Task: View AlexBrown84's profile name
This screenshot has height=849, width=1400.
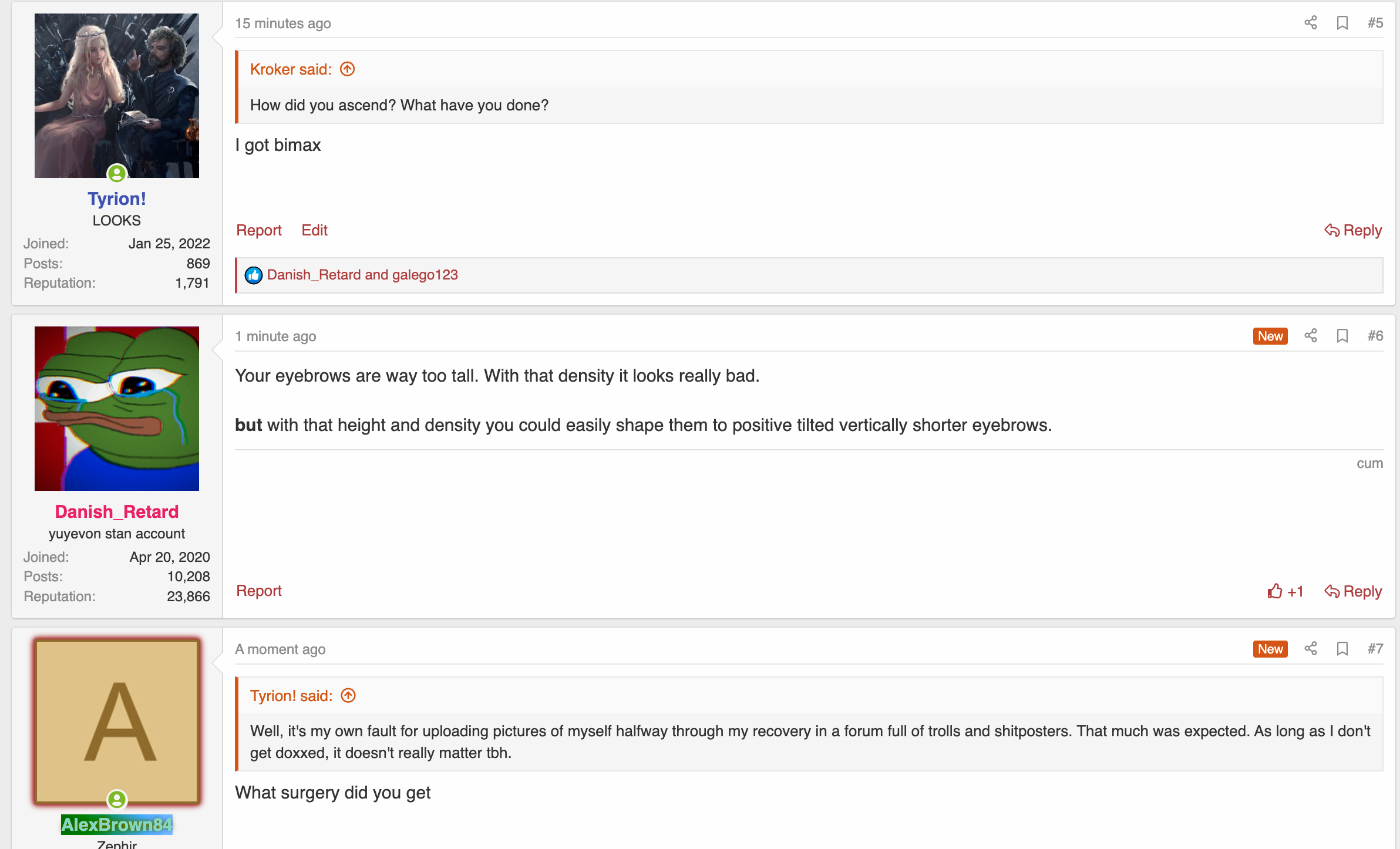Action: click(117, 825)
